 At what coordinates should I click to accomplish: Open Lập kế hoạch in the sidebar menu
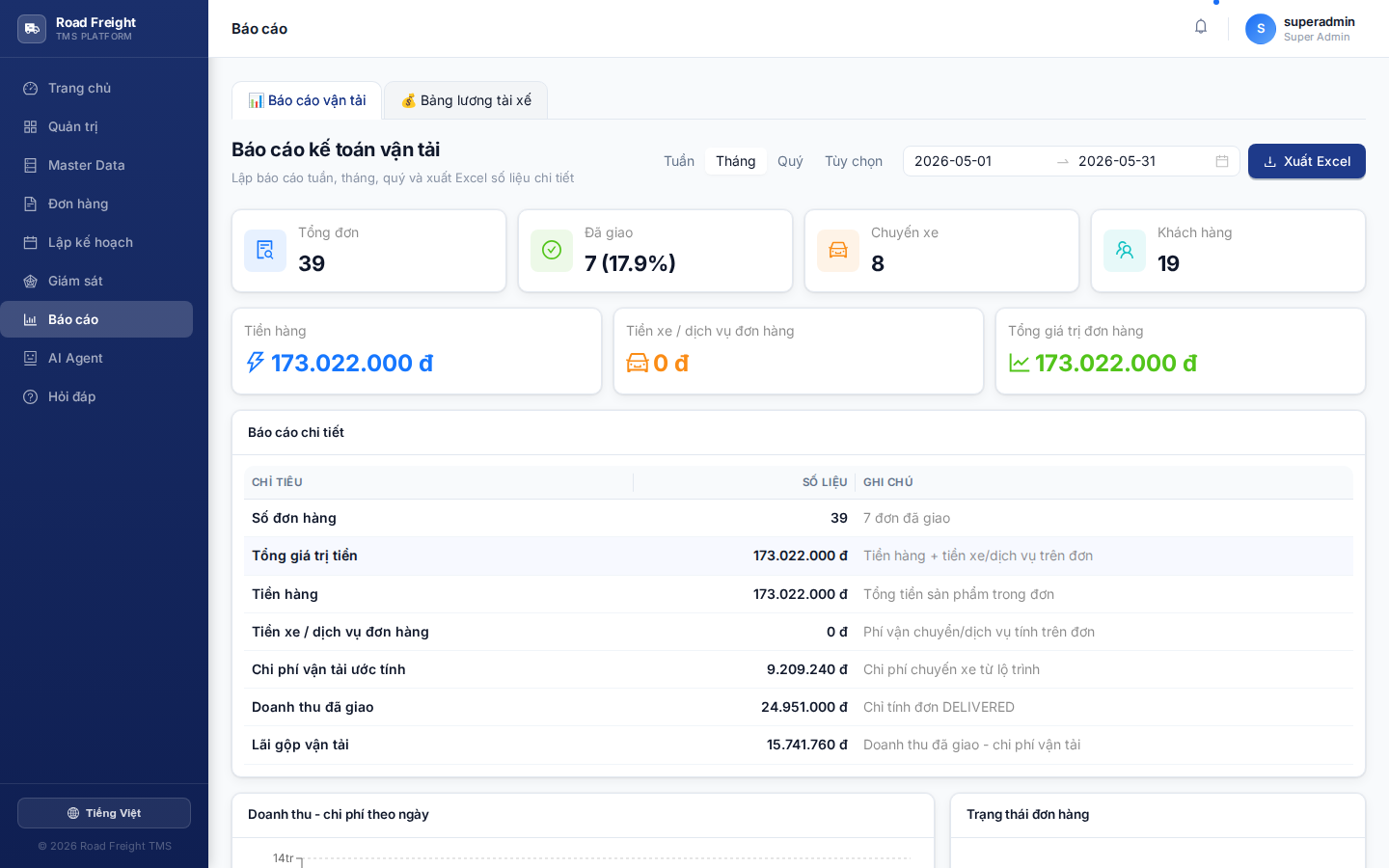[x=96, y=242]
